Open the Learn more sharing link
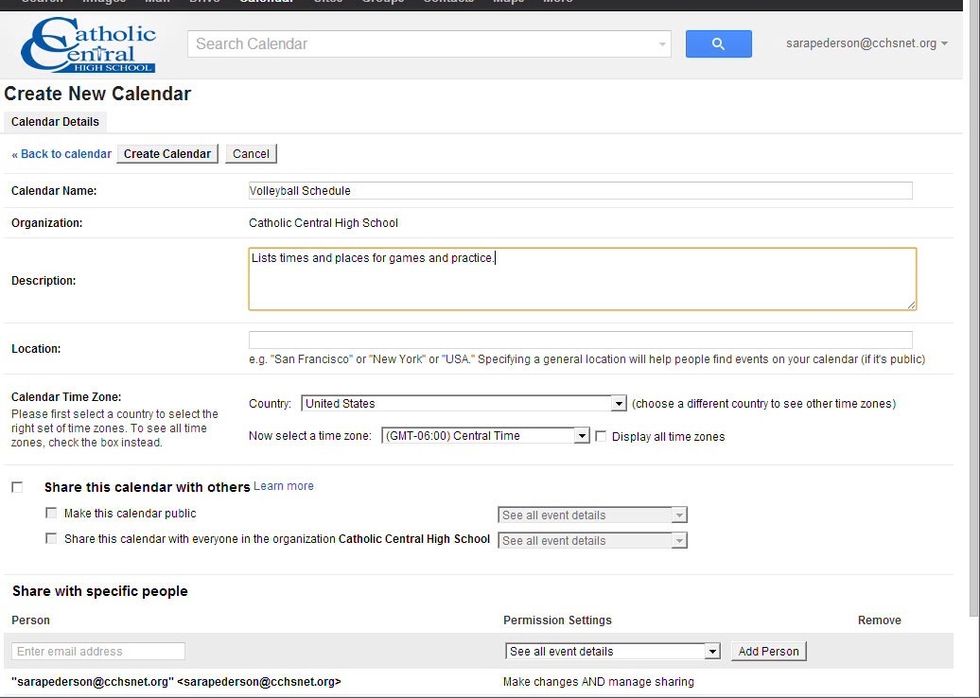The image size is (980, 698). click(x=283, y=486)
